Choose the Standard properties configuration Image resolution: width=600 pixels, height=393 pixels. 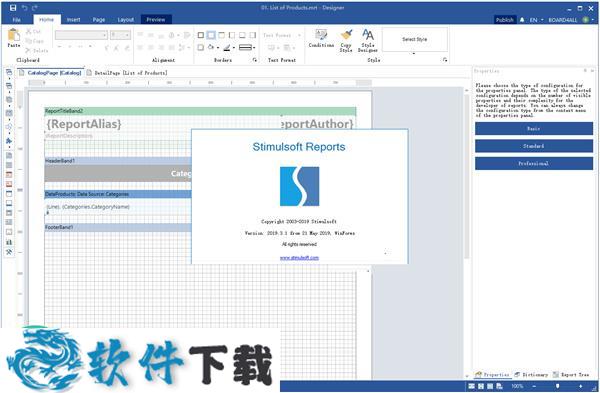point(534,146)
